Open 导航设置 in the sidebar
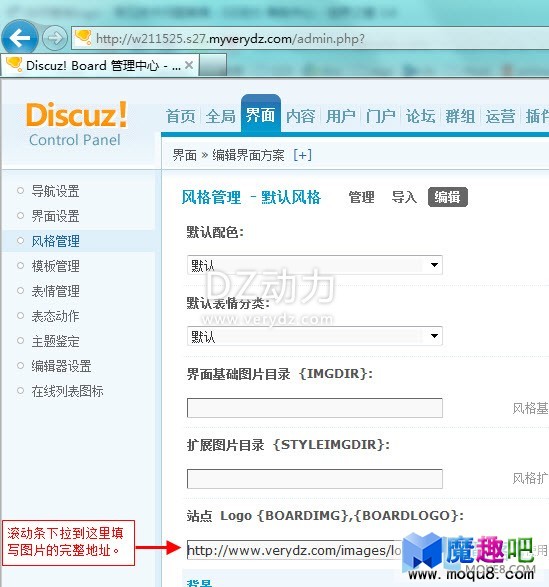The image size is (549, 587). point(55,191)
